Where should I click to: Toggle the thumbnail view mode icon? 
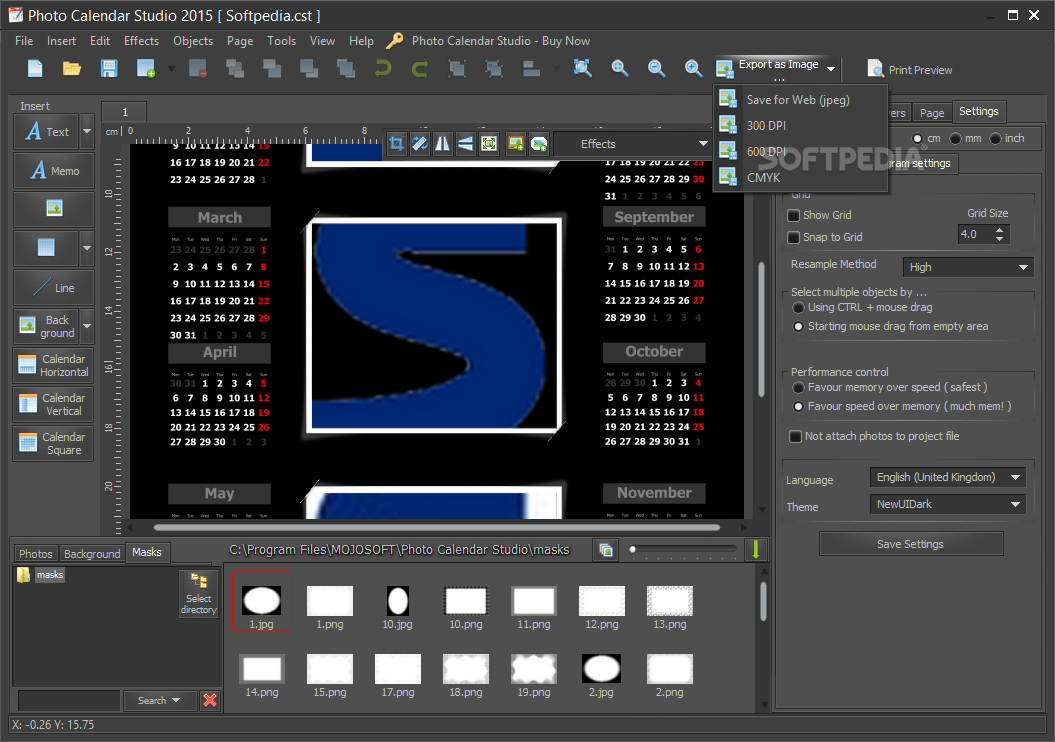click(x=606, y=550)
